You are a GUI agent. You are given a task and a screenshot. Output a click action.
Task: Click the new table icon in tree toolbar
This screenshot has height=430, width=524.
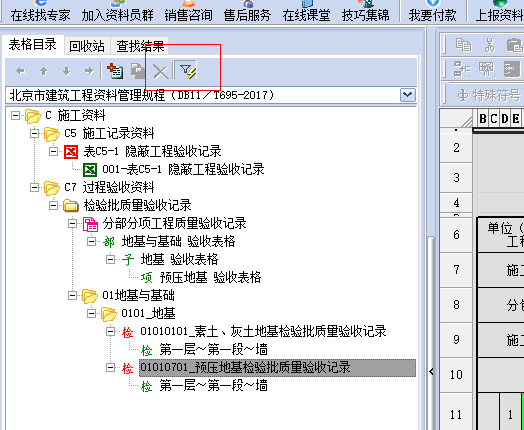(115, 71)
